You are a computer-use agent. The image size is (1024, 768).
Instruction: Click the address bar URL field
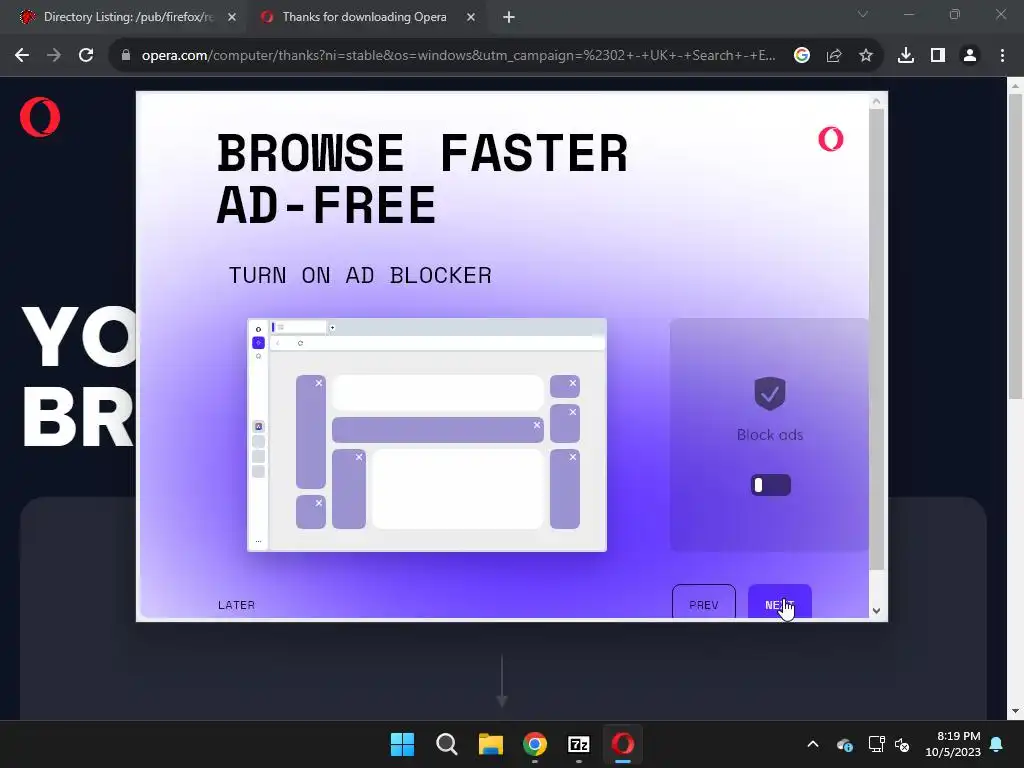[457, 56]
